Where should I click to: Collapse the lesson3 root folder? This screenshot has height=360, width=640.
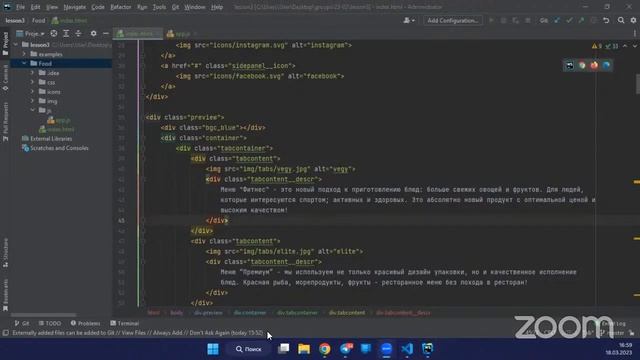[x=16, y=44]
